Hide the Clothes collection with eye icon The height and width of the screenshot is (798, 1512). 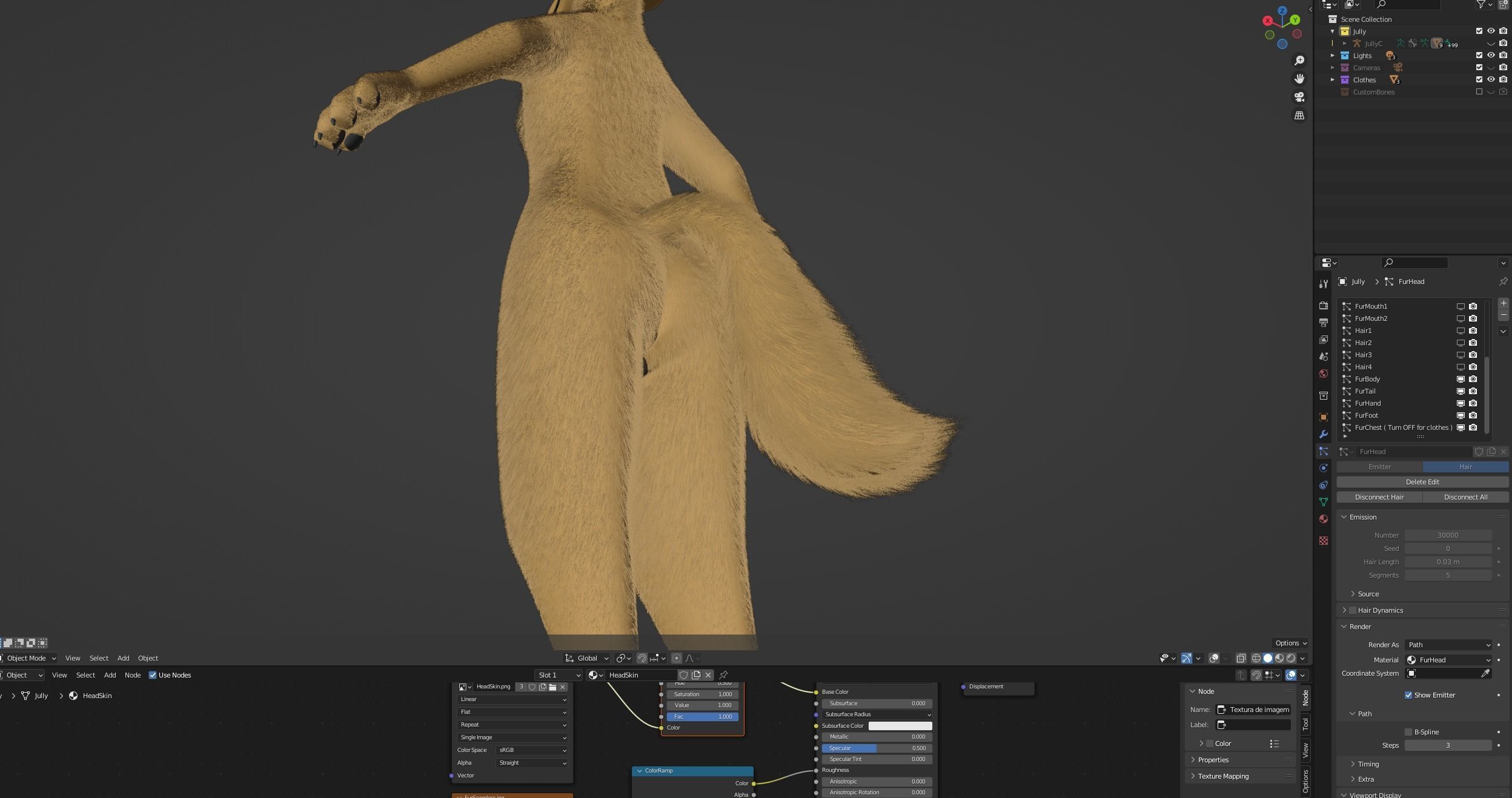[x=1491, y=79]
